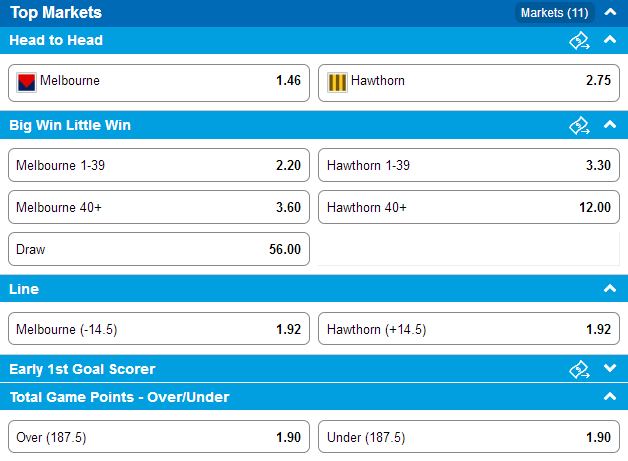Expand the Early 1st Goal Scorer market

610,368
